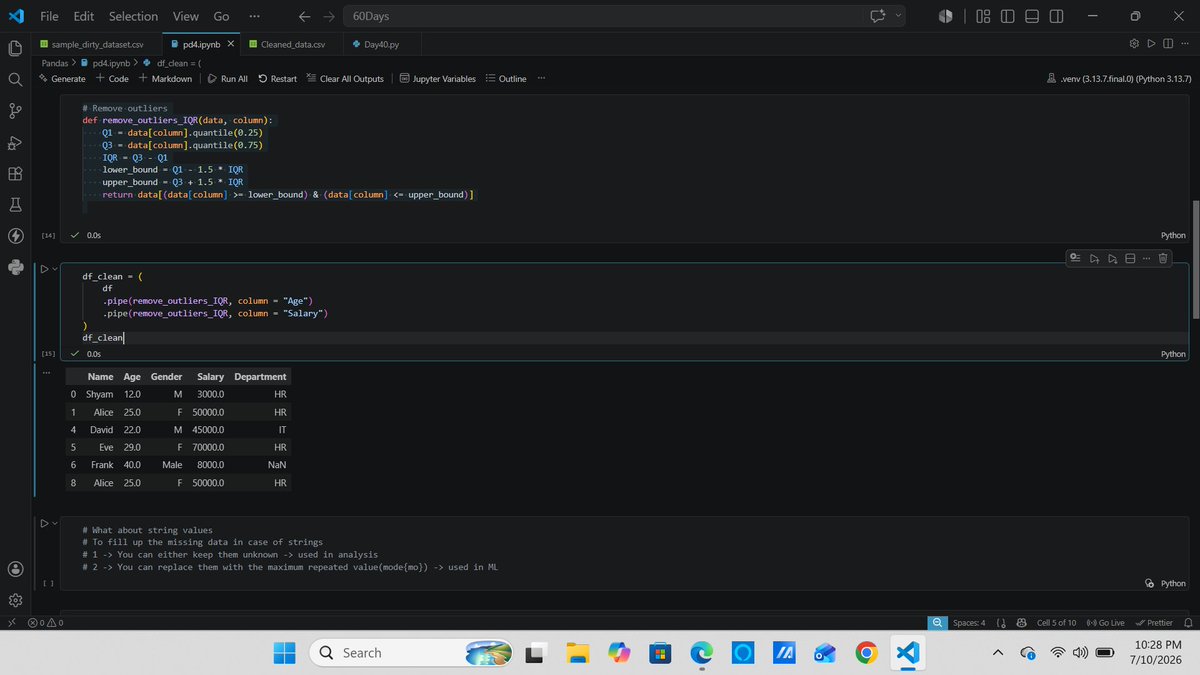Open Windows Start menu
The width and height of the screenshot is (1200, 675).
click(285, 652)
